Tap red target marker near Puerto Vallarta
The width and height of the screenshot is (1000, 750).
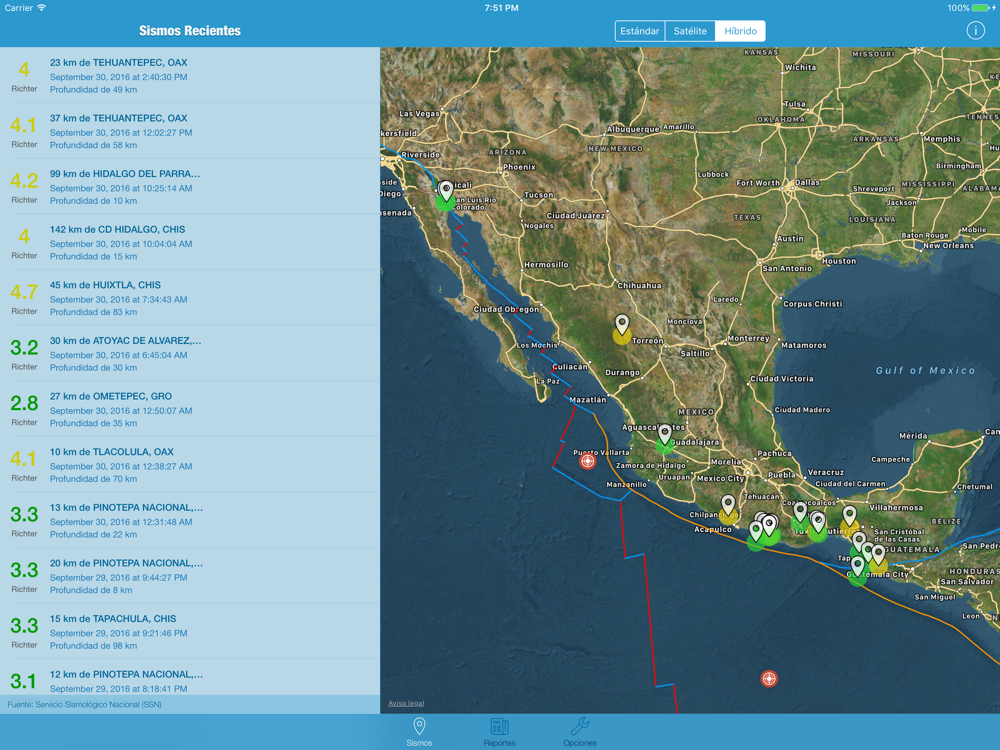(x=587, y=460)
